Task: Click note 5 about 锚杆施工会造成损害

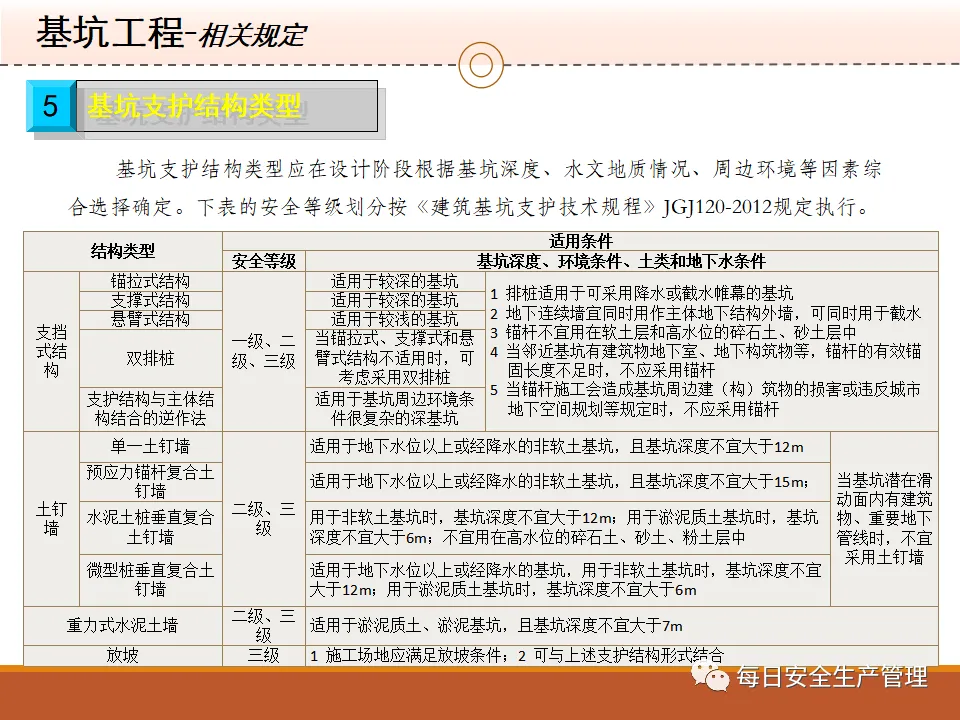Action: point(705,399)
